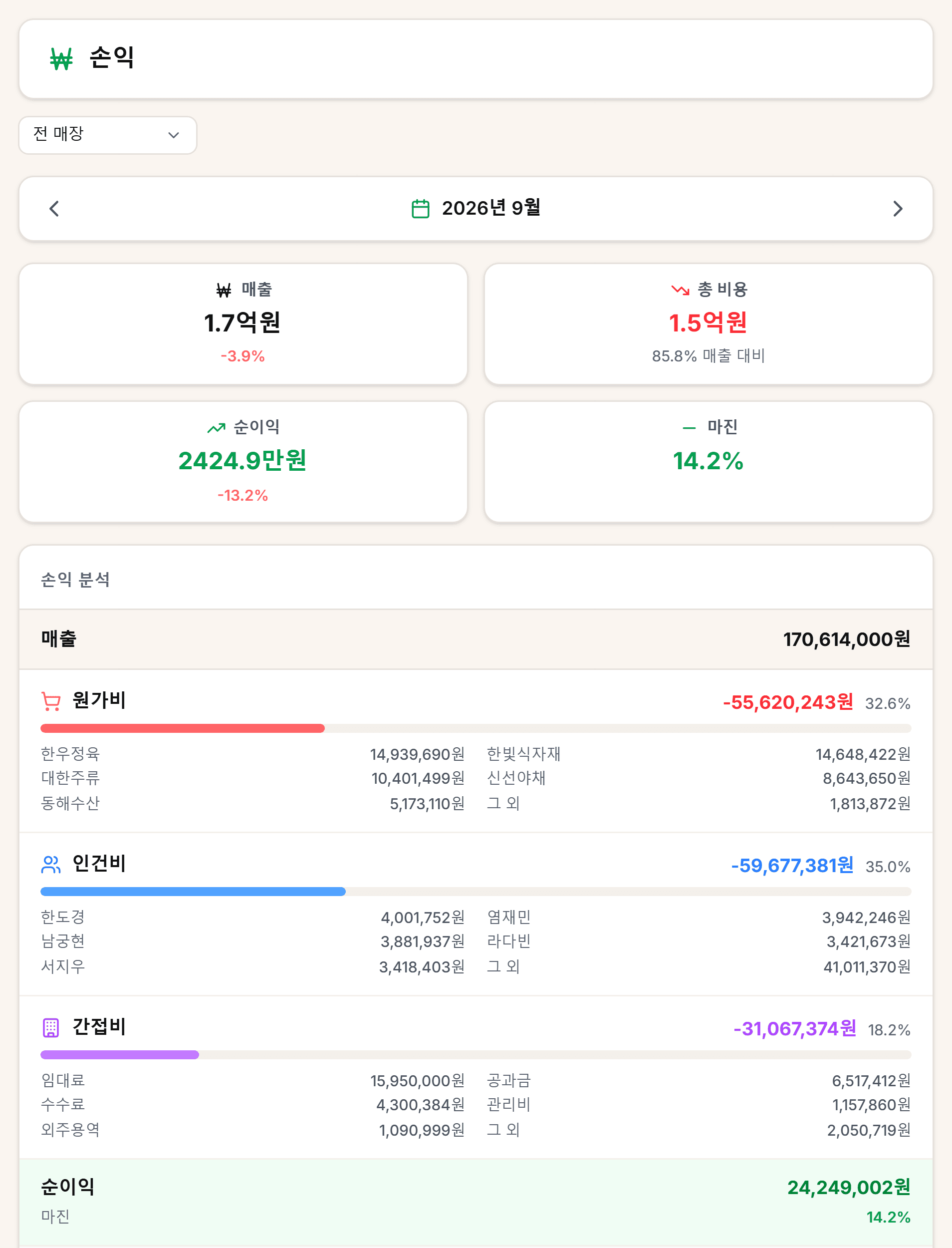Click the downward trend icon in 총 비용 card
Image resolution: width=952 pixels, height=1248 pixels.
pos(680,291)
